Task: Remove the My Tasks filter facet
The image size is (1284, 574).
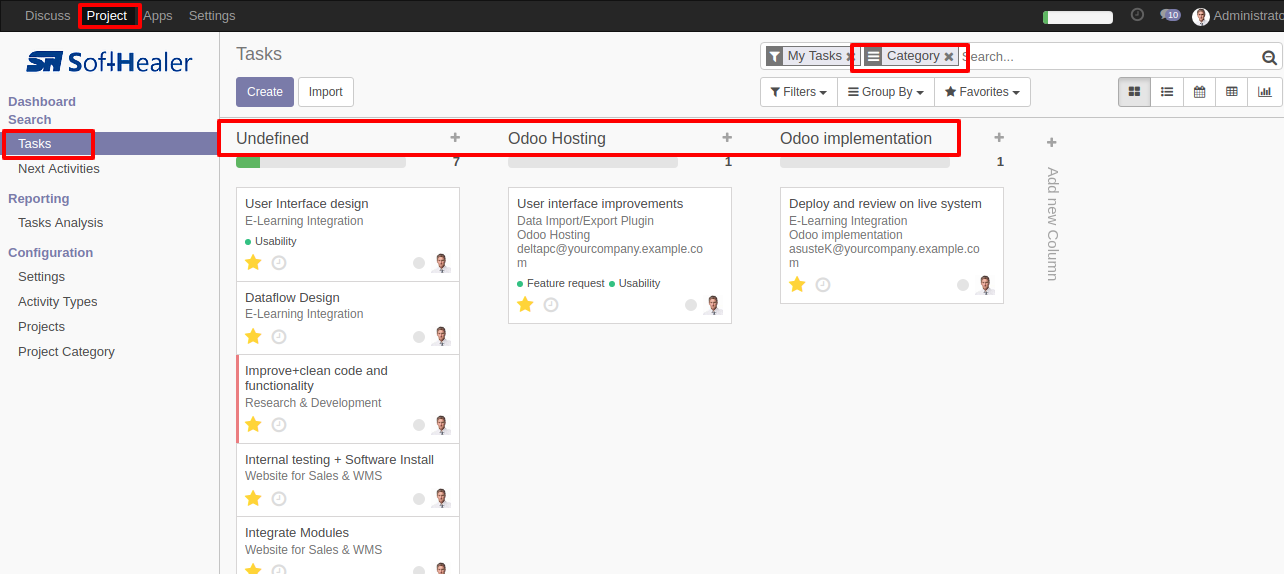Action: pyautogui.click(x=849, y=57)
